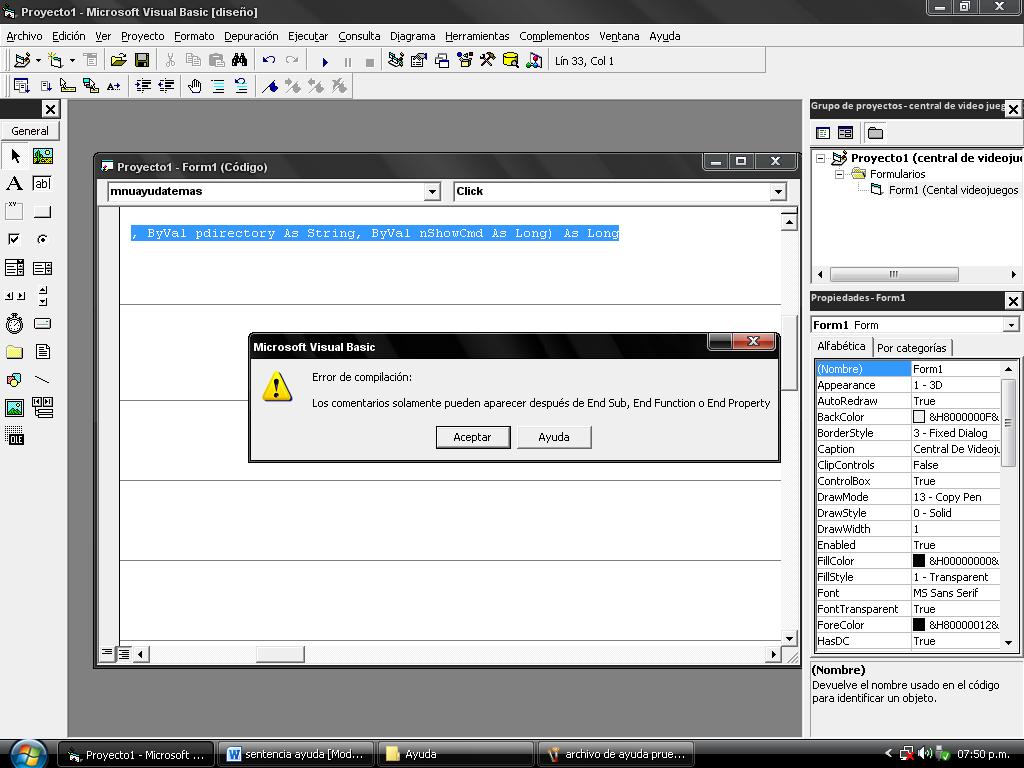Open the mnuayudatemas object dropdown
Screen dimensions: 1024x768
tap(432, 192)
